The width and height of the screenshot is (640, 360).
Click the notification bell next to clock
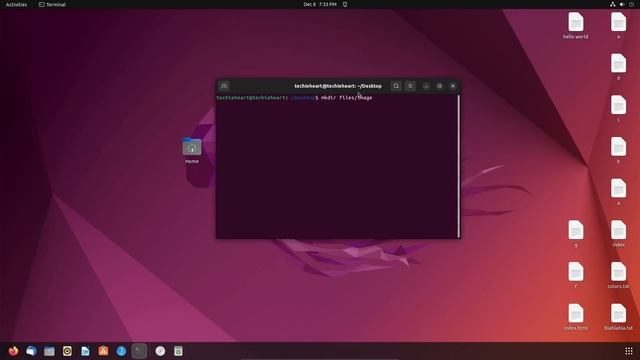pos(345,4)
